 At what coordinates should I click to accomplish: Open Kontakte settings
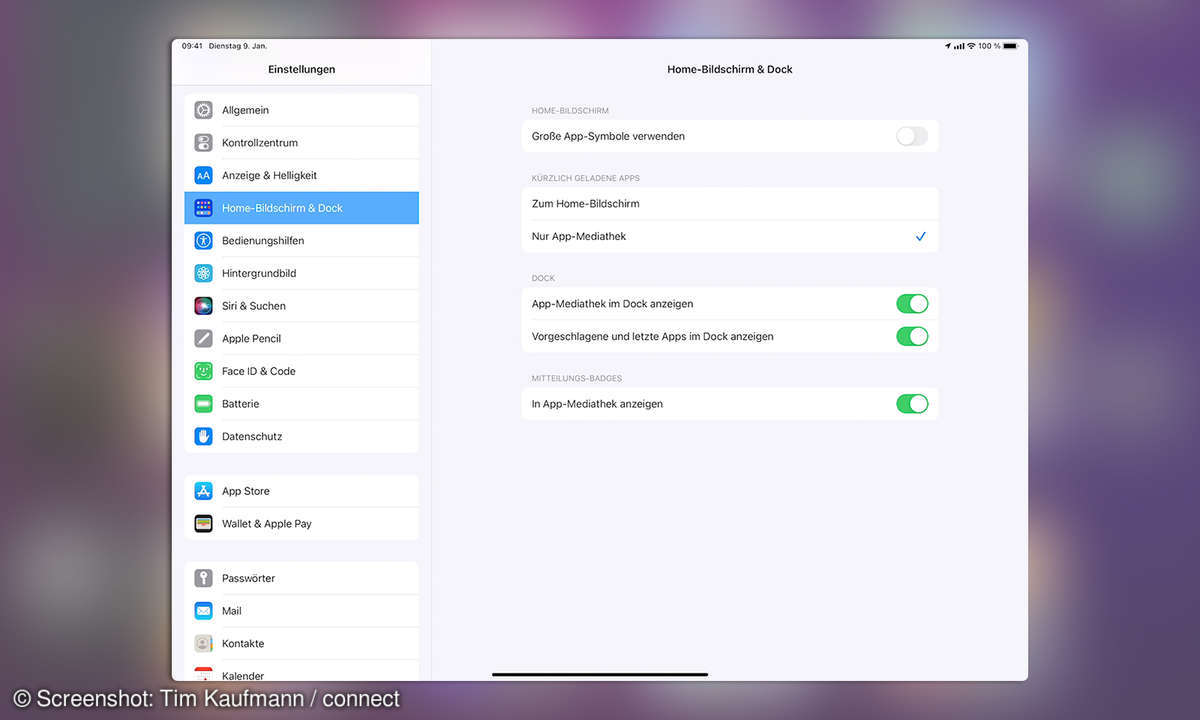302,644
